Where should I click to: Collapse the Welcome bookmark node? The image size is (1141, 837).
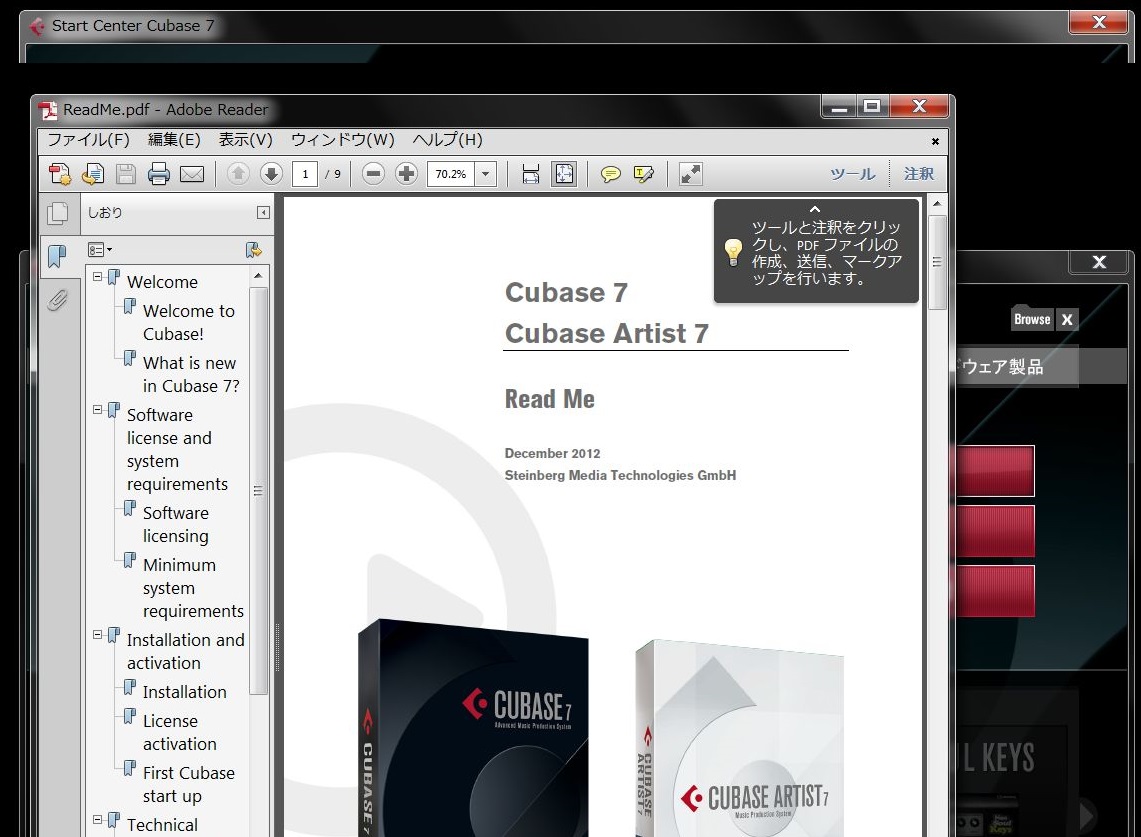click(x=98, y=277)
